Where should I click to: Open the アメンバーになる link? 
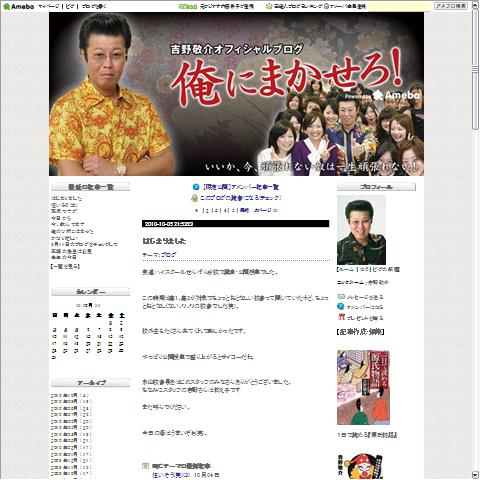point(365,307)
